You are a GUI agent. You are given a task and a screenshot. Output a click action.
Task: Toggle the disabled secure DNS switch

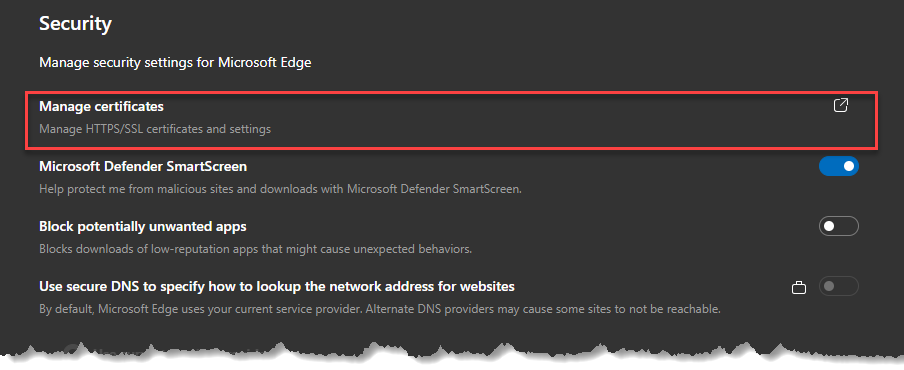point(839,286)
